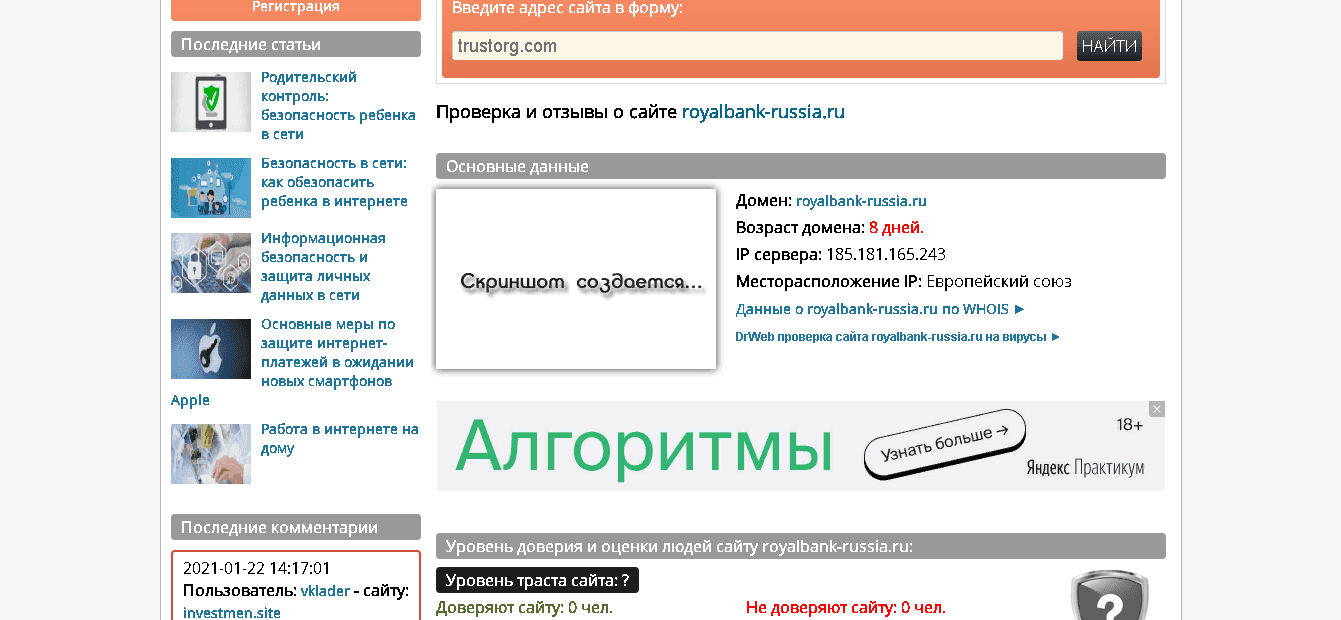Open the parental control article thumbnail
The image size is (1341, 620).
coord(211,102)
